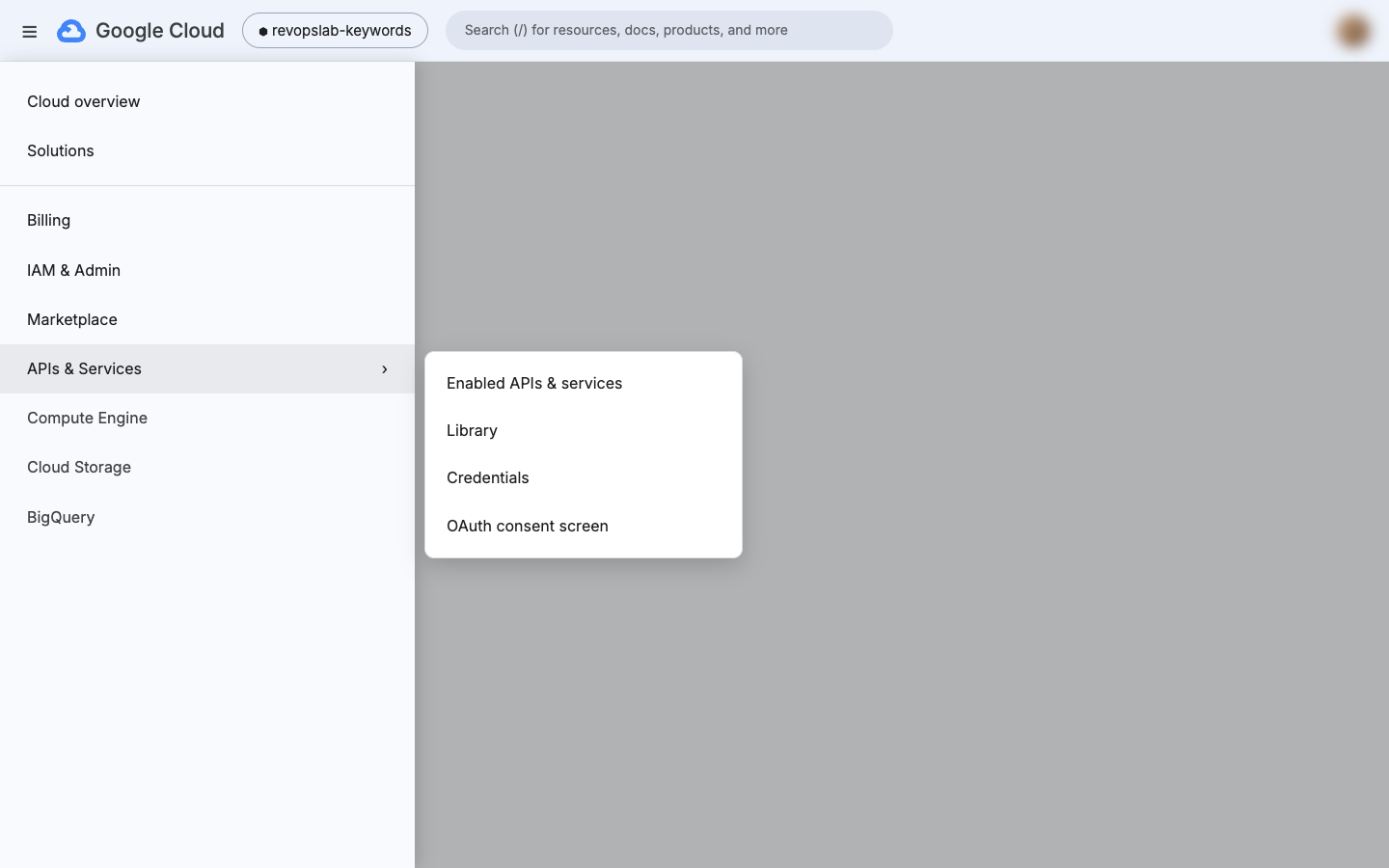Open the revopslab-keywords project selector
This screenshot has height=868, width=1389.
(x=335, y=31)
